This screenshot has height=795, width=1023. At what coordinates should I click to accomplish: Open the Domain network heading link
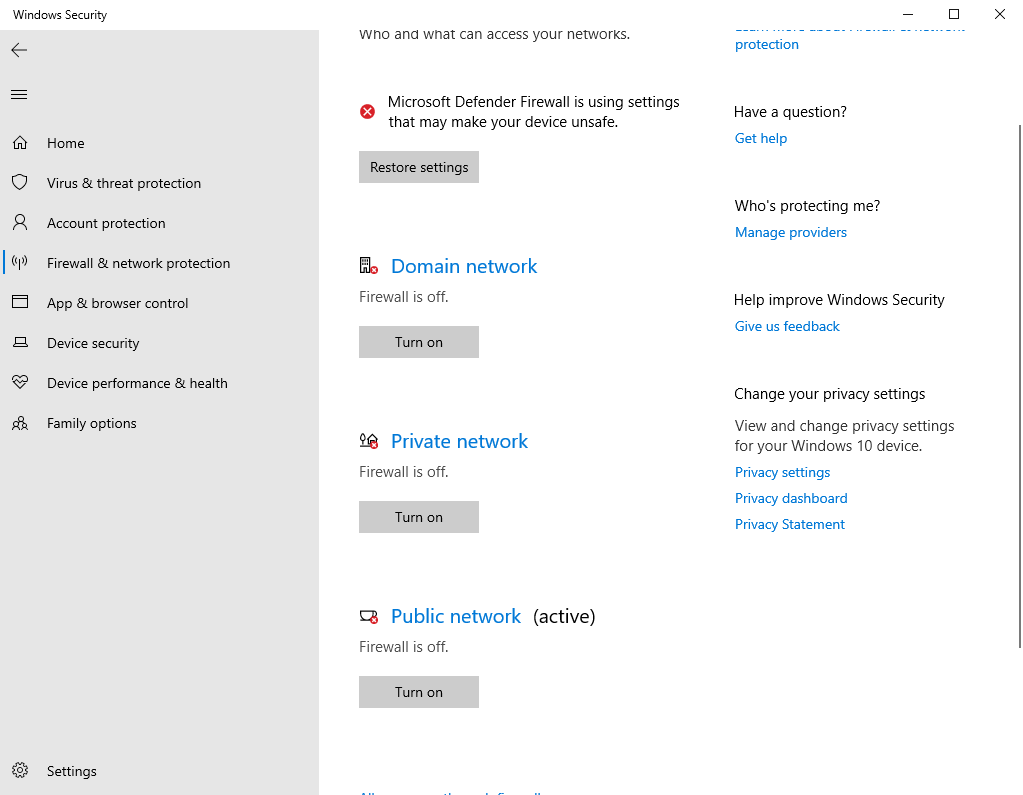tap(464, 266)
